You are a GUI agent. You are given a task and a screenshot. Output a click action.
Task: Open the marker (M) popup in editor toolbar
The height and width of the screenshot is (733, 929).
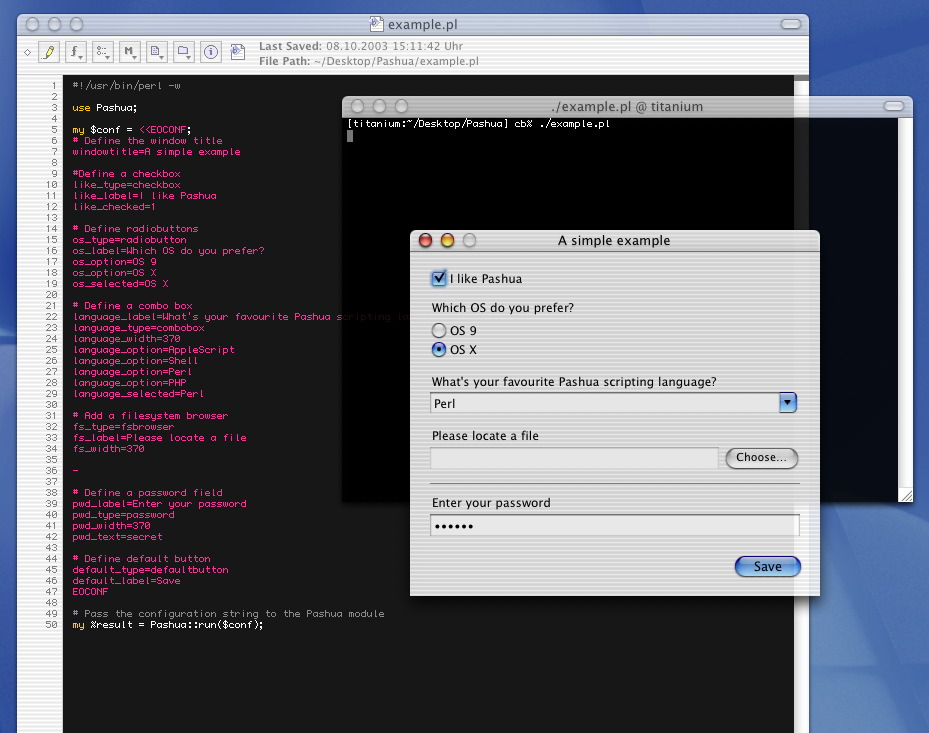[130, 52]
